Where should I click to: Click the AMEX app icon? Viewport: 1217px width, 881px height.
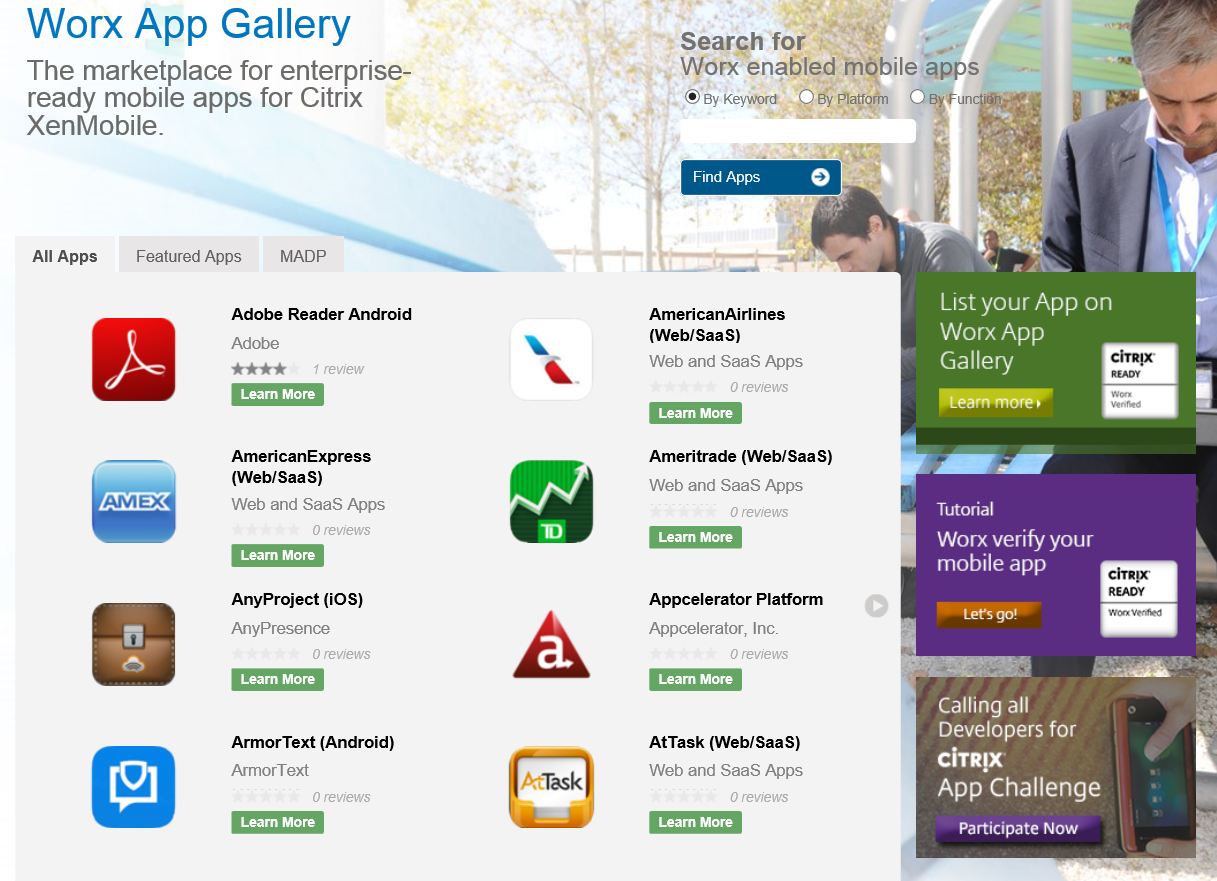point(133,501)
